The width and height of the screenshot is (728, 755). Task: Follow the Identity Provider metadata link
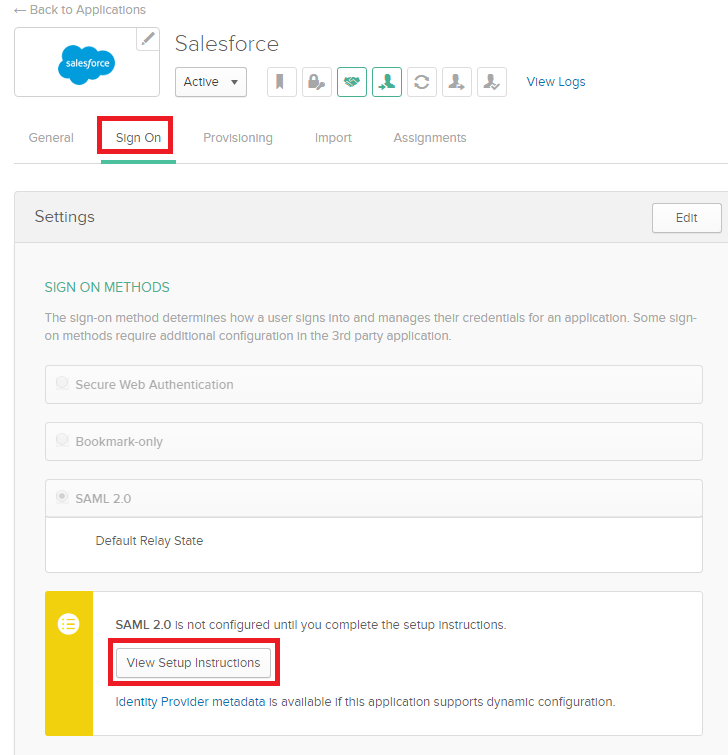coord(190,702)
